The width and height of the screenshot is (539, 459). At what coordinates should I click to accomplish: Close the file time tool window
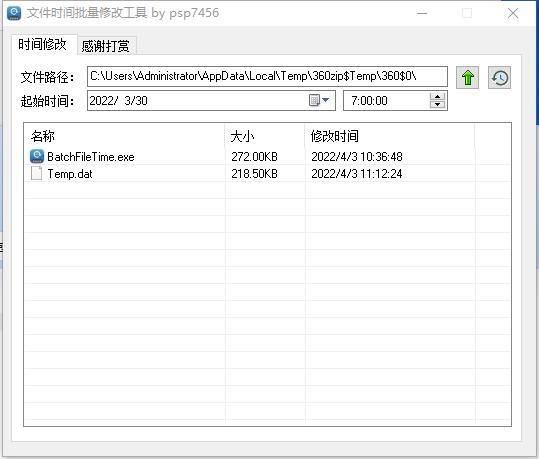pos(513,13)
